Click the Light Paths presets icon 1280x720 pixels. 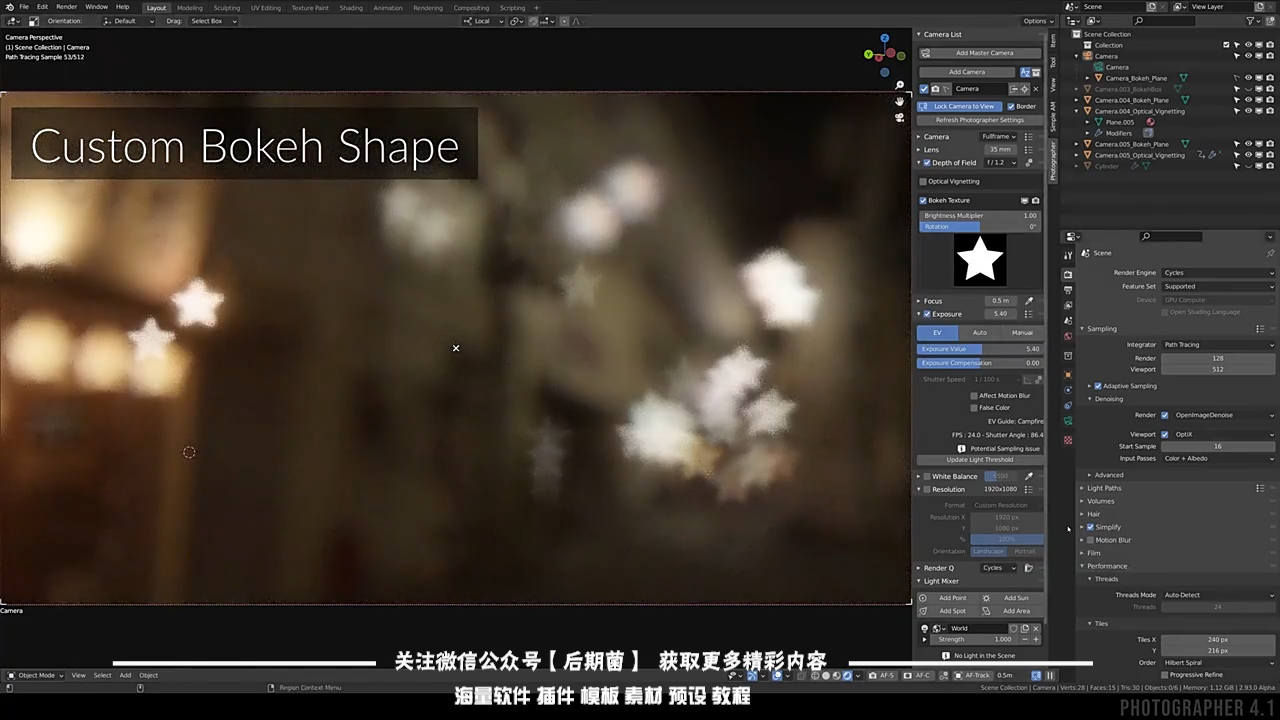click(x=1260, y=488)
